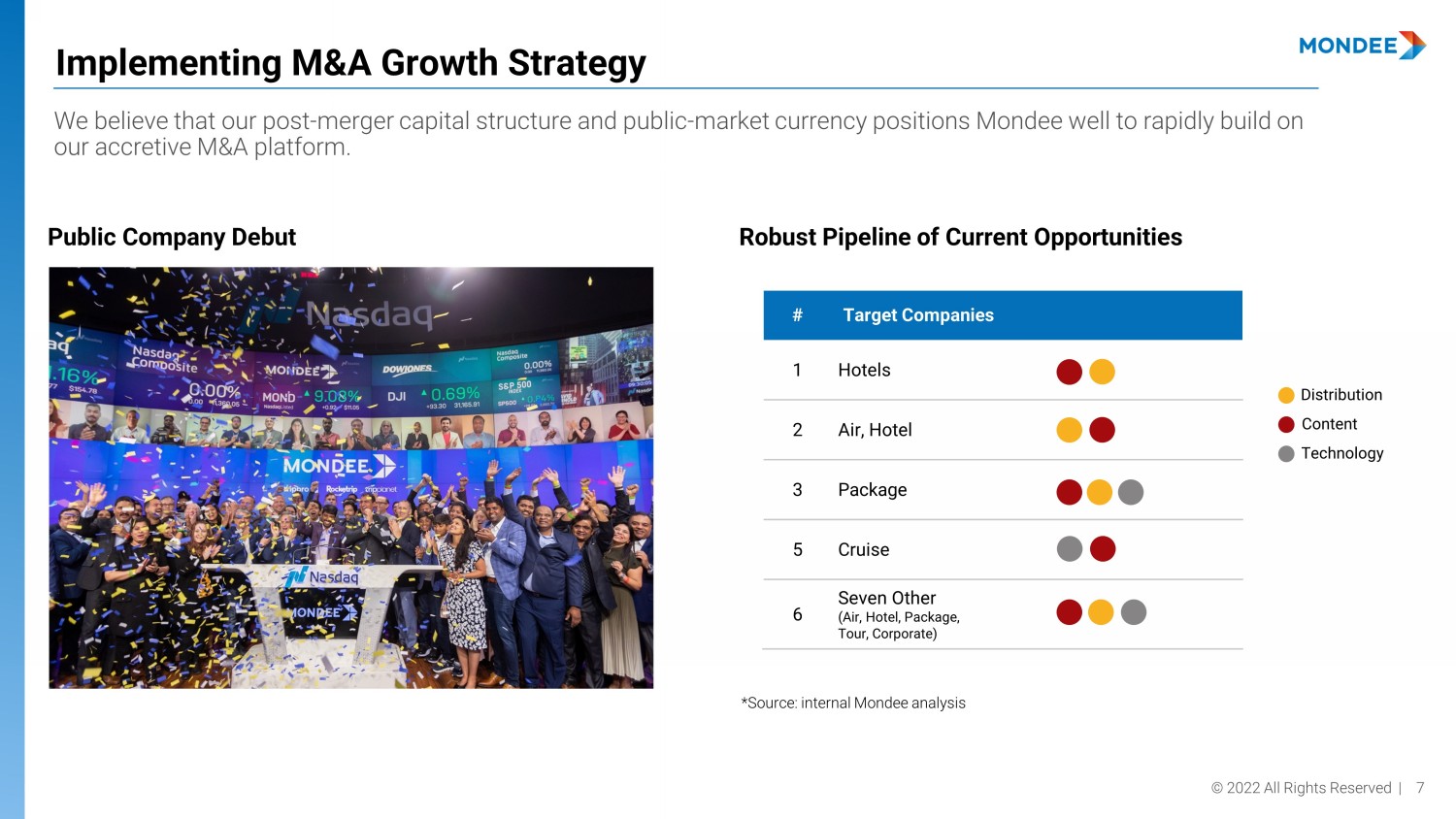Click the internal Mondee analysis source note
Image resolution: width=1456 pixels, height=819 pixels.
click(x=853, y=703)
